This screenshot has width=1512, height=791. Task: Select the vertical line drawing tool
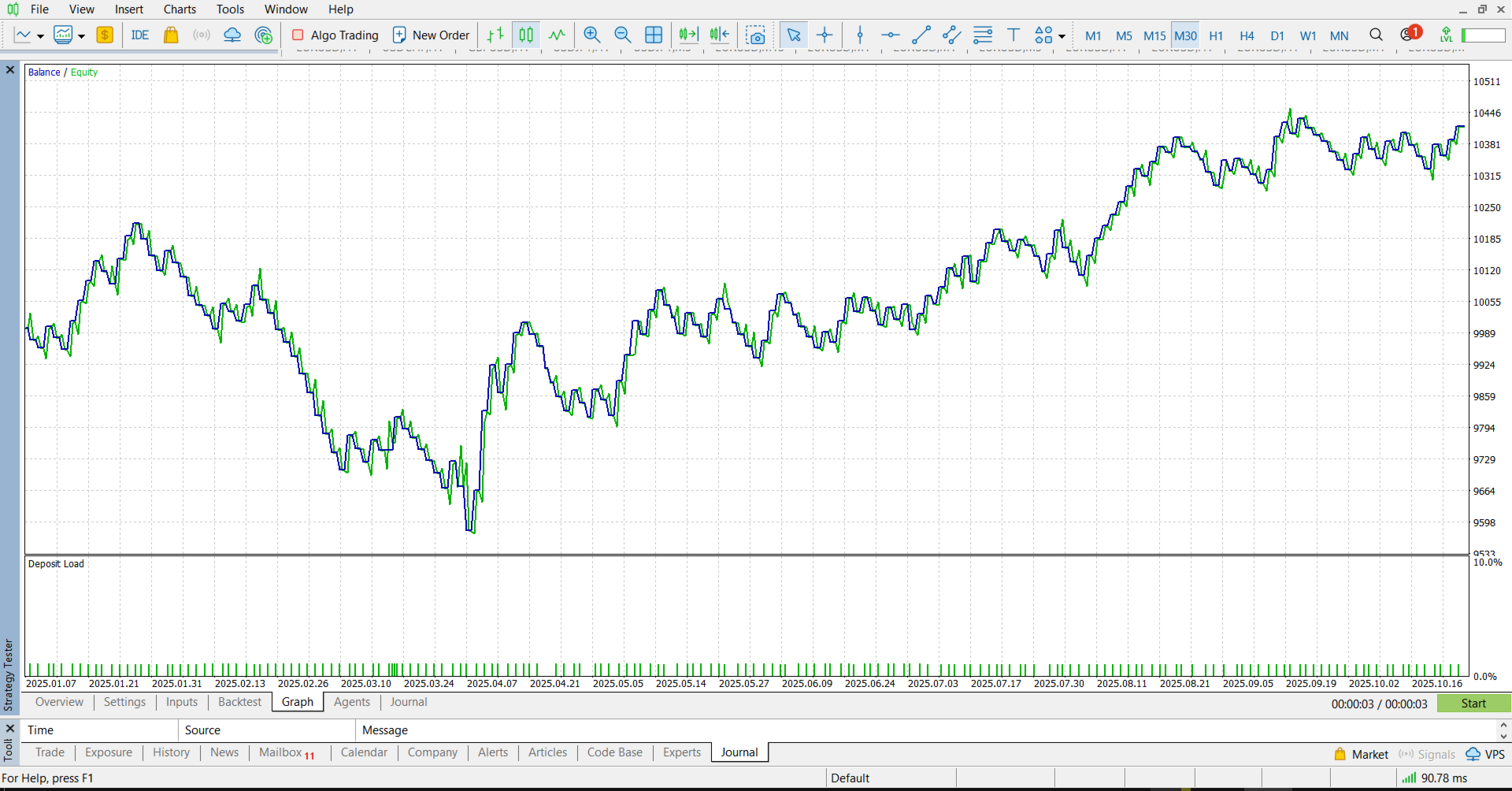pyautogui.click(x=859, y=35)
